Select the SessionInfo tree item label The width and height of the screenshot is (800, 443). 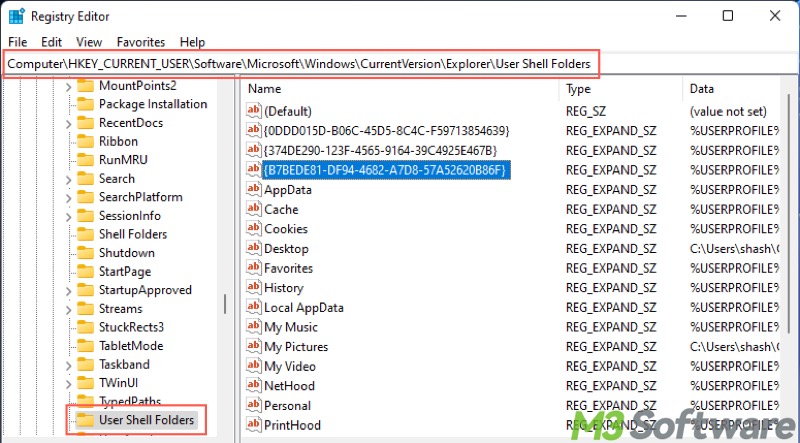(130, 216)
